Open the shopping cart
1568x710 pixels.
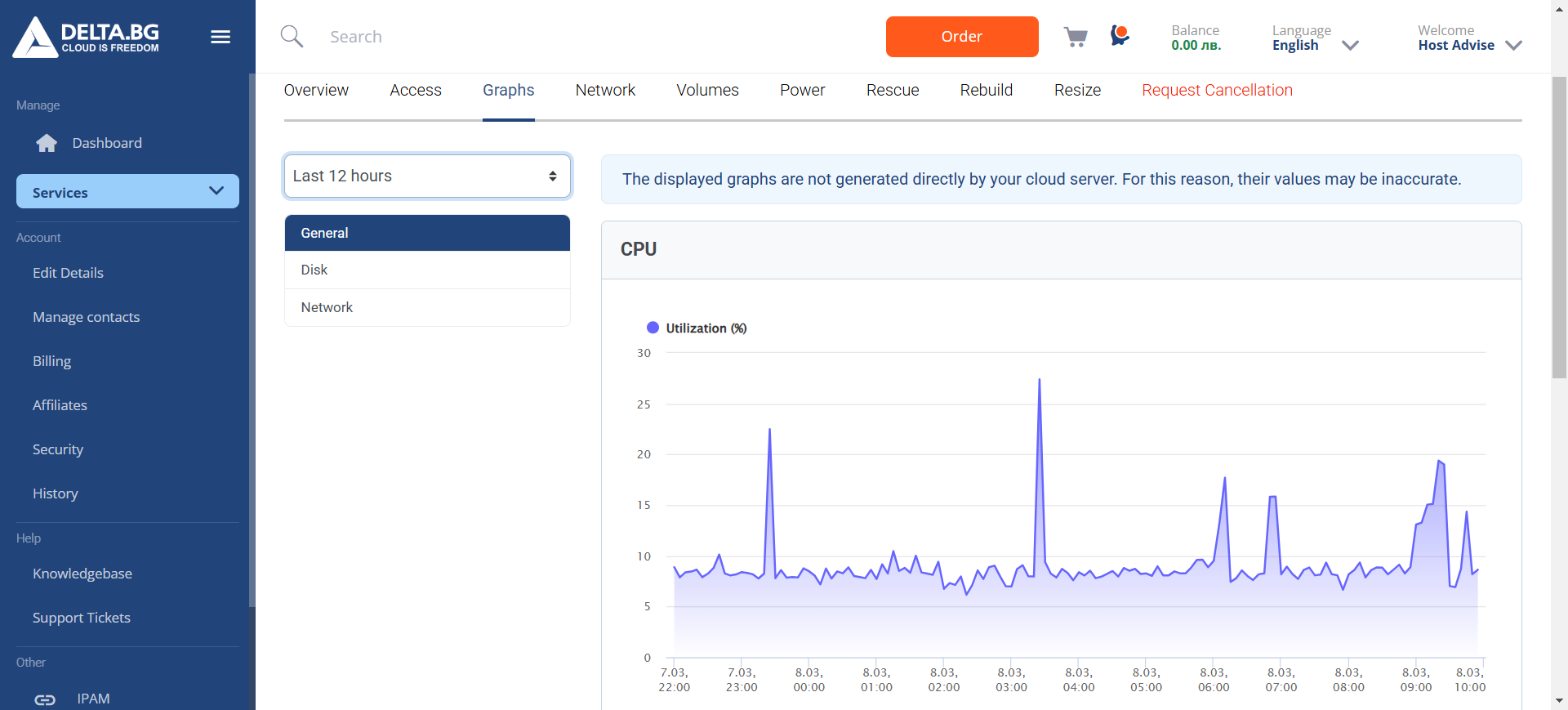pyautogui.click(x=1076, y=37)
